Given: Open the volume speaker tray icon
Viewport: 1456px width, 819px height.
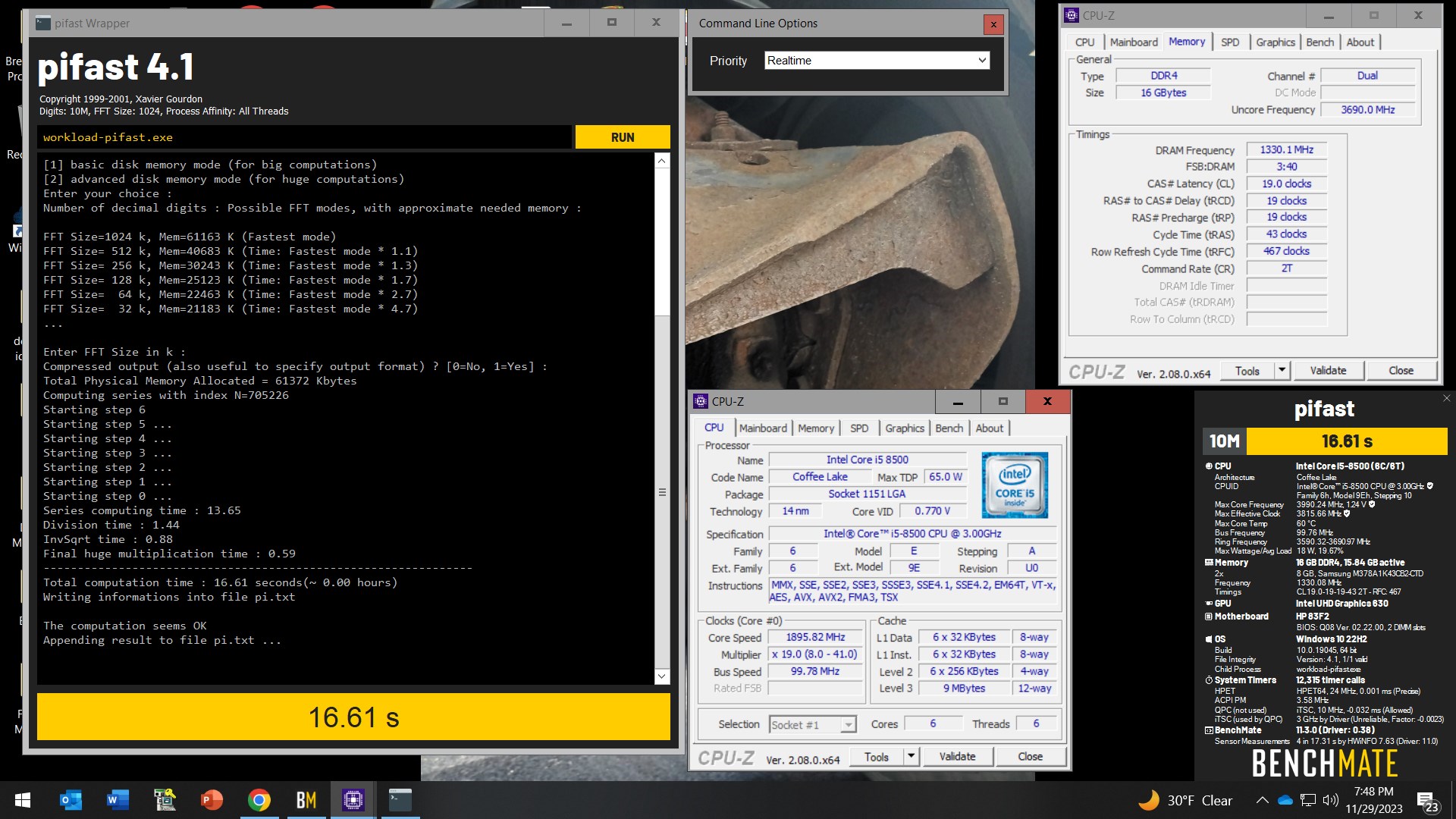Looking at the screenshot, I should [x=1330, y=800].
